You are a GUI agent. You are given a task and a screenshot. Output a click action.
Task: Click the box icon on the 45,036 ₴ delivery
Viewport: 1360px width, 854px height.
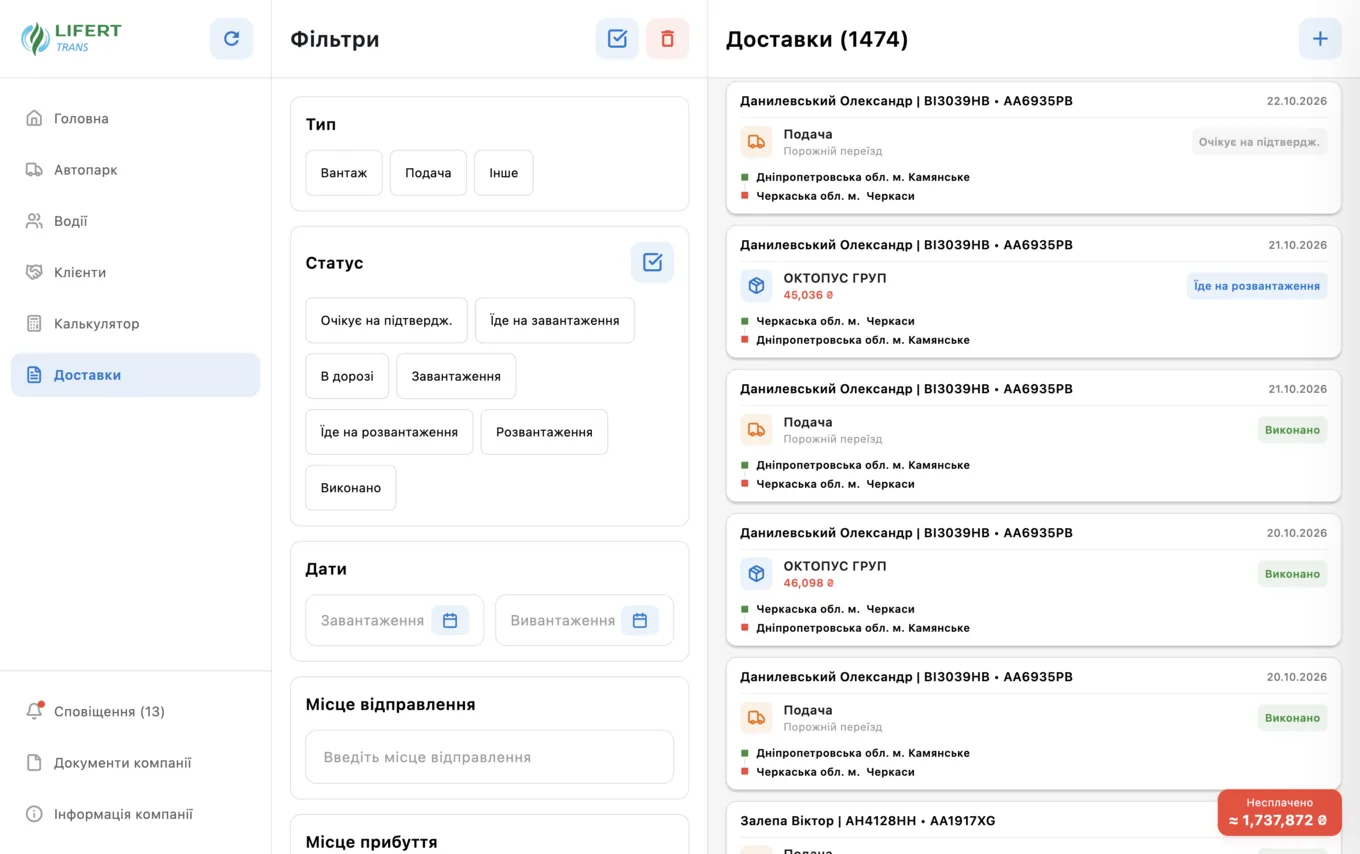pos(756,286)
